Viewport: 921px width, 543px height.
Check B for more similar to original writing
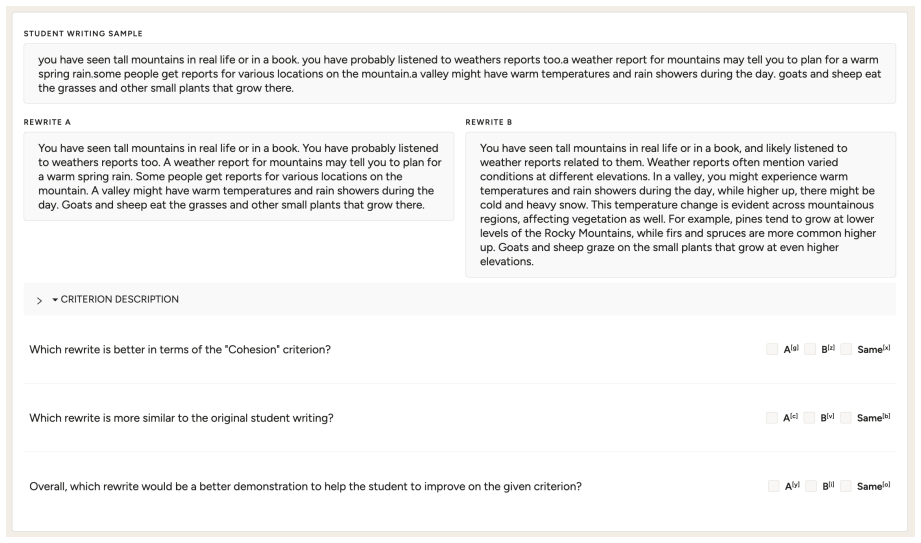click(809, 418)
